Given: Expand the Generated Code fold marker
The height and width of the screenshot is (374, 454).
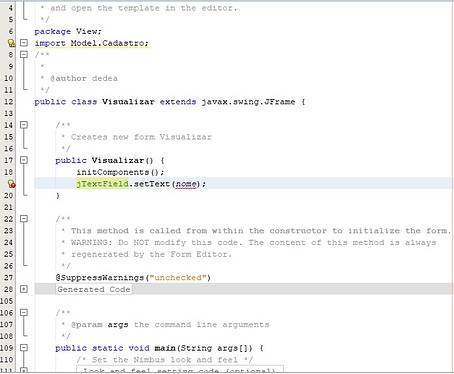Looking at the screenshot, I should click(x=24, y=289).
